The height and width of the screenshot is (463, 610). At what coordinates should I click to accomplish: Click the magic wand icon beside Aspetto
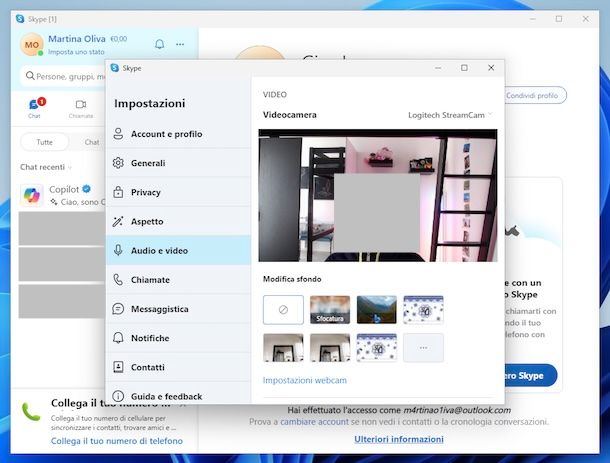click(118, 221)
